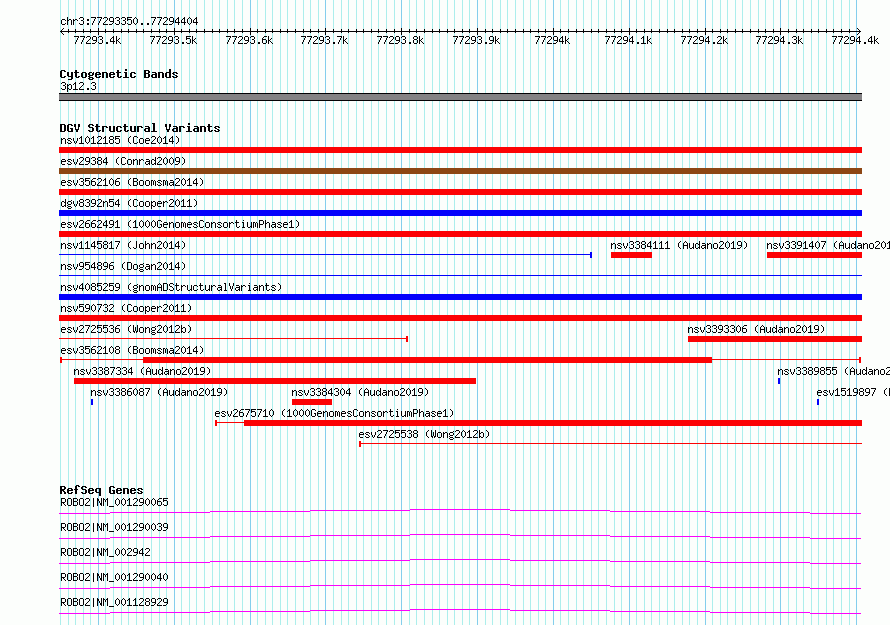Click the 77293.4k ruler tick label

coord(97,40)
